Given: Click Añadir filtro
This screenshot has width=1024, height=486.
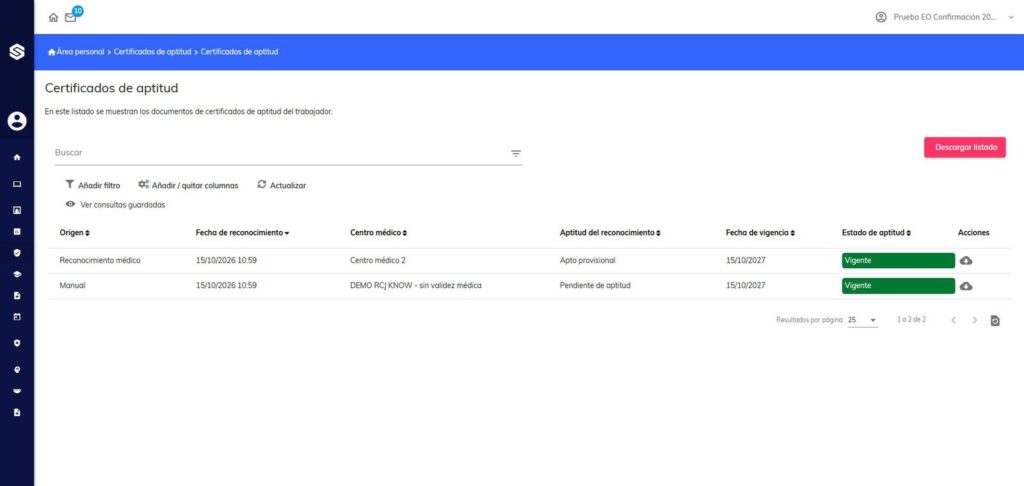Looking at the screenshot, I should tap(93, 186).
